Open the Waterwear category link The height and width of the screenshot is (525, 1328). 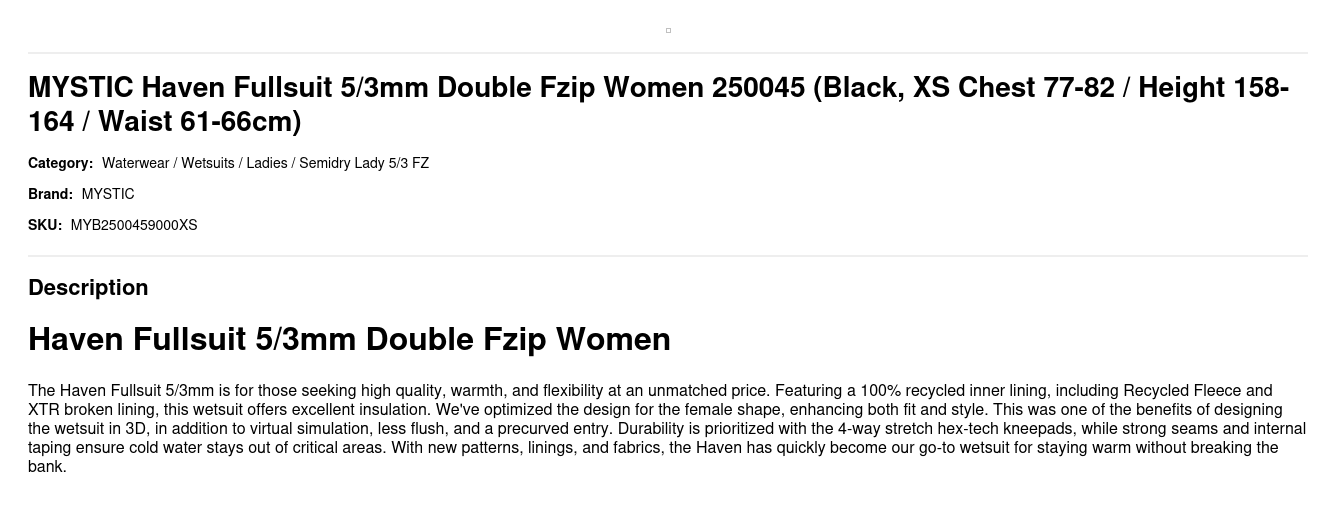[x=135, y=163]
